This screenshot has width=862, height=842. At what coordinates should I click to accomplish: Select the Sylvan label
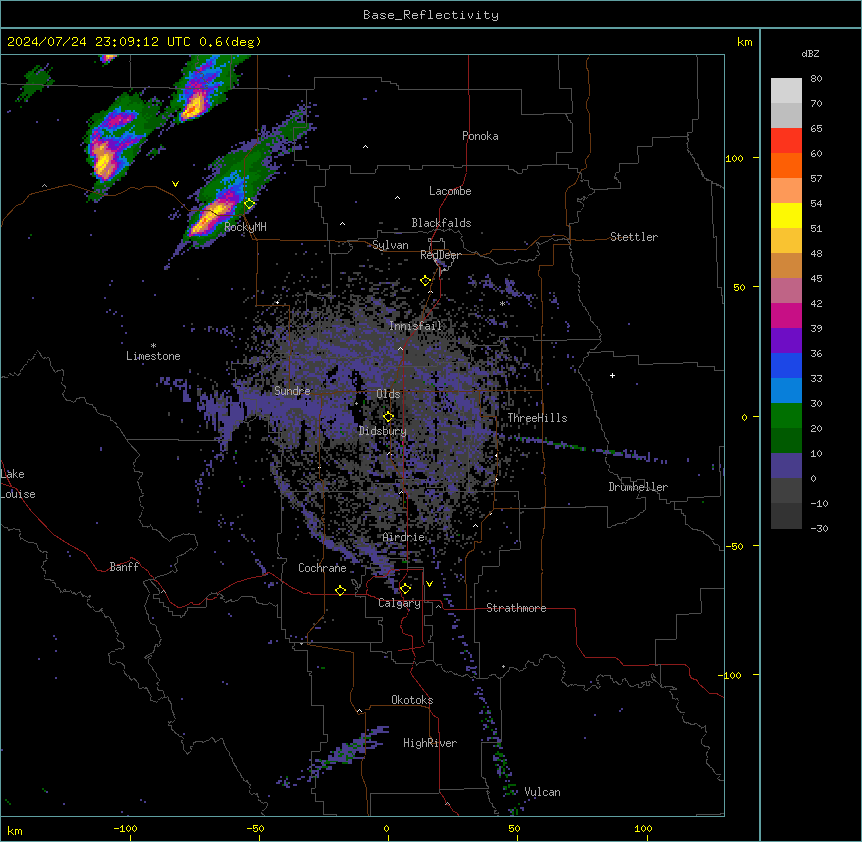[x=390, y=245]
